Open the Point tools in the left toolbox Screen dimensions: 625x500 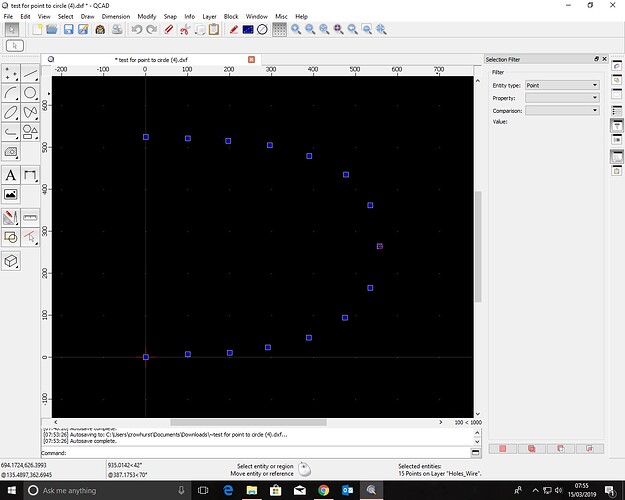pos(11,74)
